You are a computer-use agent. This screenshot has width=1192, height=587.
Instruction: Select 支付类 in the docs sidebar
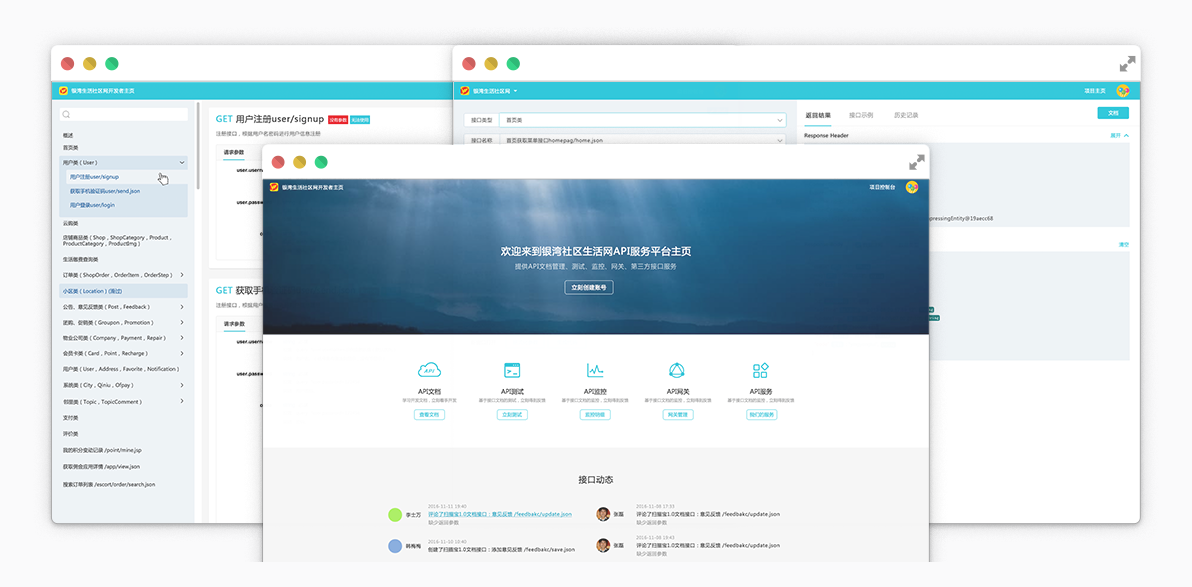point(70,417)
